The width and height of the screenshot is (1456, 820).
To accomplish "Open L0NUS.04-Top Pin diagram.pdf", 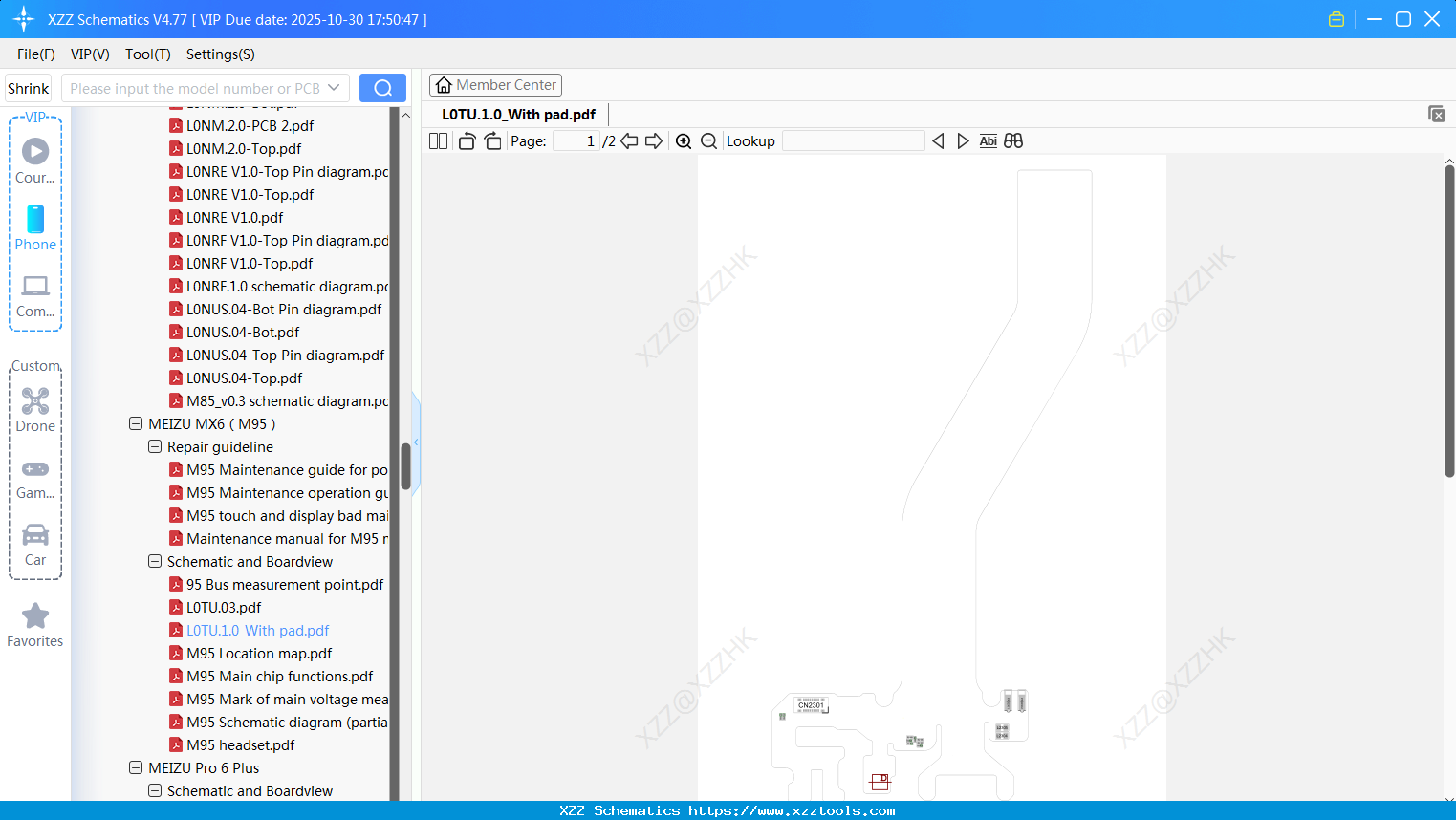I will coord(285,355).
